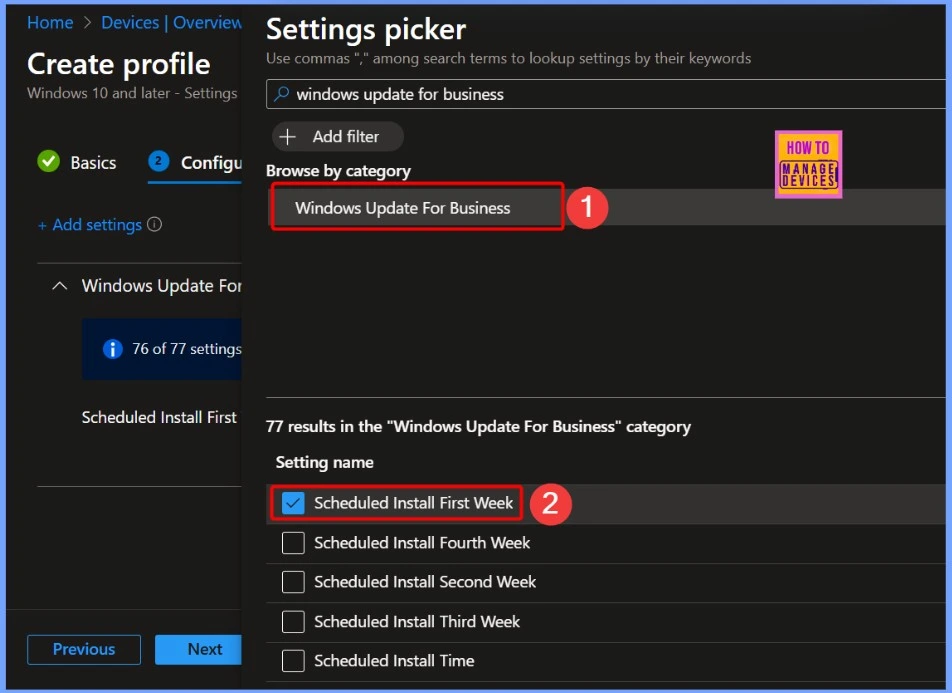Click the plus icon in Add filter
This screenshot has width=952, height=693.
pyautogui.click(x=287, y=137)
